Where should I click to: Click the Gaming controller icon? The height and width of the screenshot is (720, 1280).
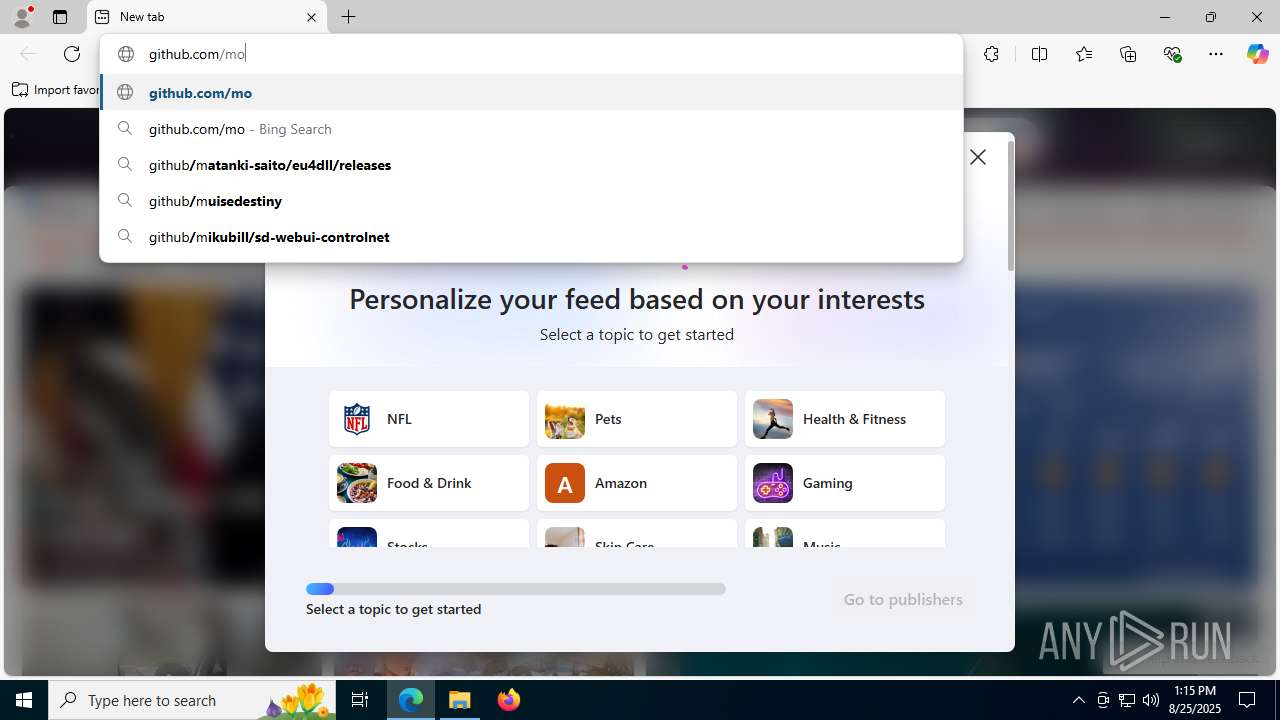pyautogui.click(x=773, y=483)
